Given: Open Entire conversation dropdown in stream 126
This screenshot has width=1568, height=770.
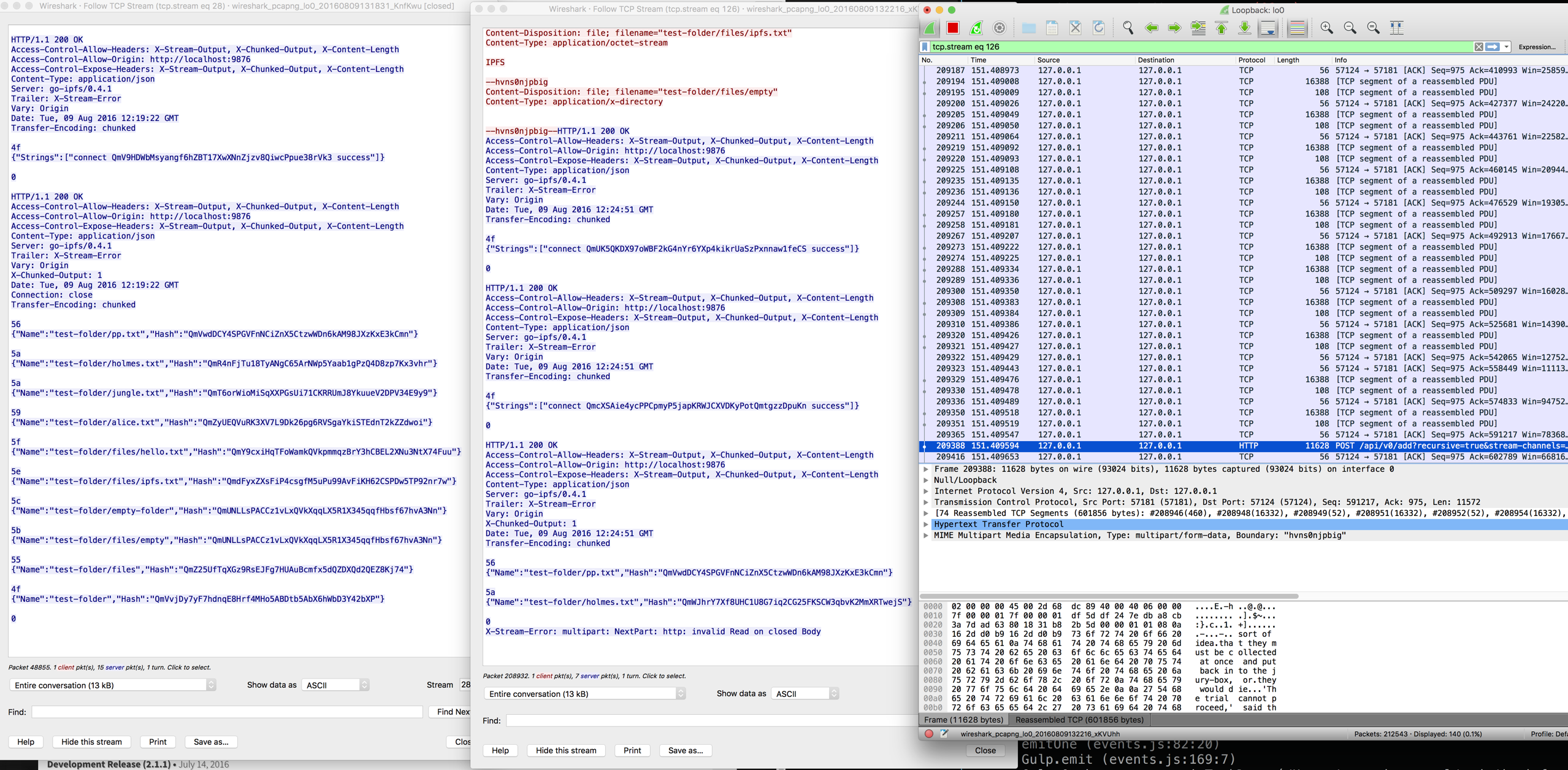Looking at the screenshot, I should point(584,694).
